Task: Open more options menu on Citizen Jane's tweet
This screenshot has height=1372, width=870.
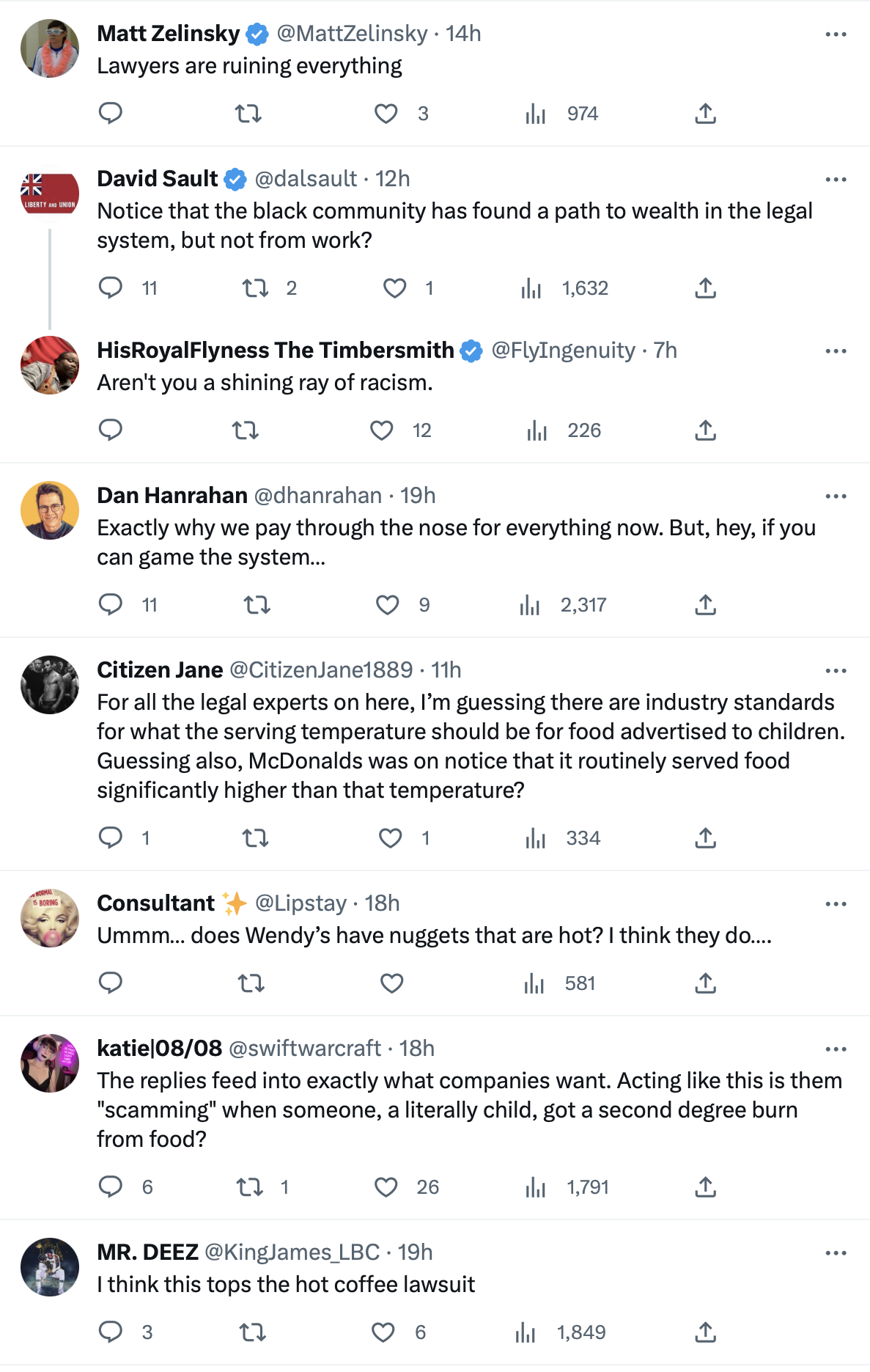Action: 836,671
